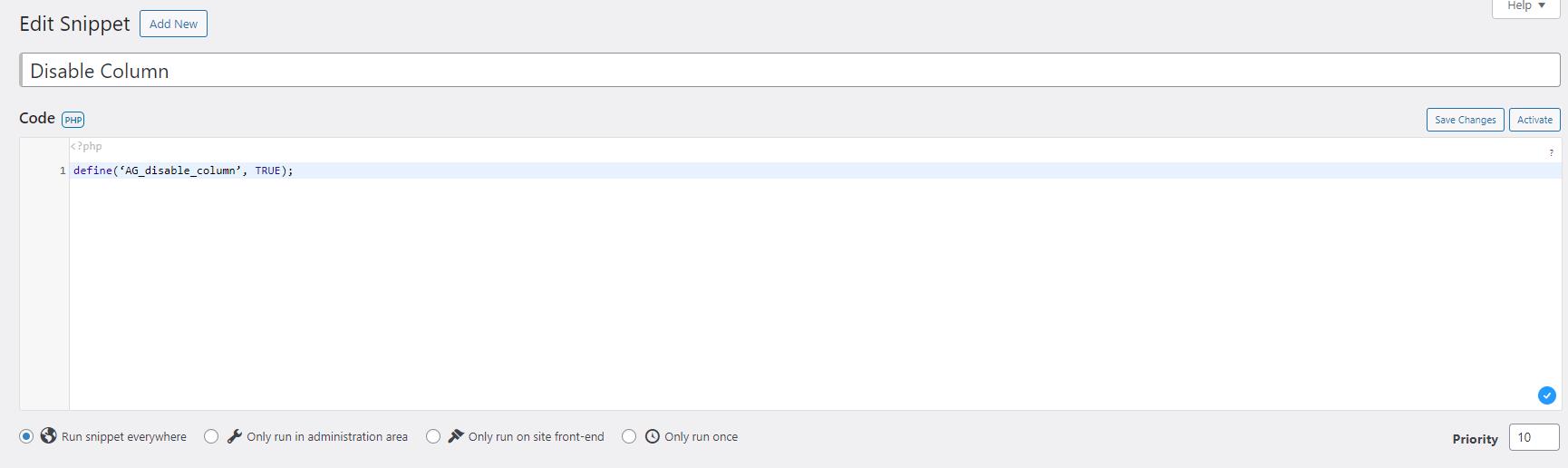The width and height of the screenshot is (1568, 468).
Task: Select the Only run once radio button
Action: (x=629, y=436)
